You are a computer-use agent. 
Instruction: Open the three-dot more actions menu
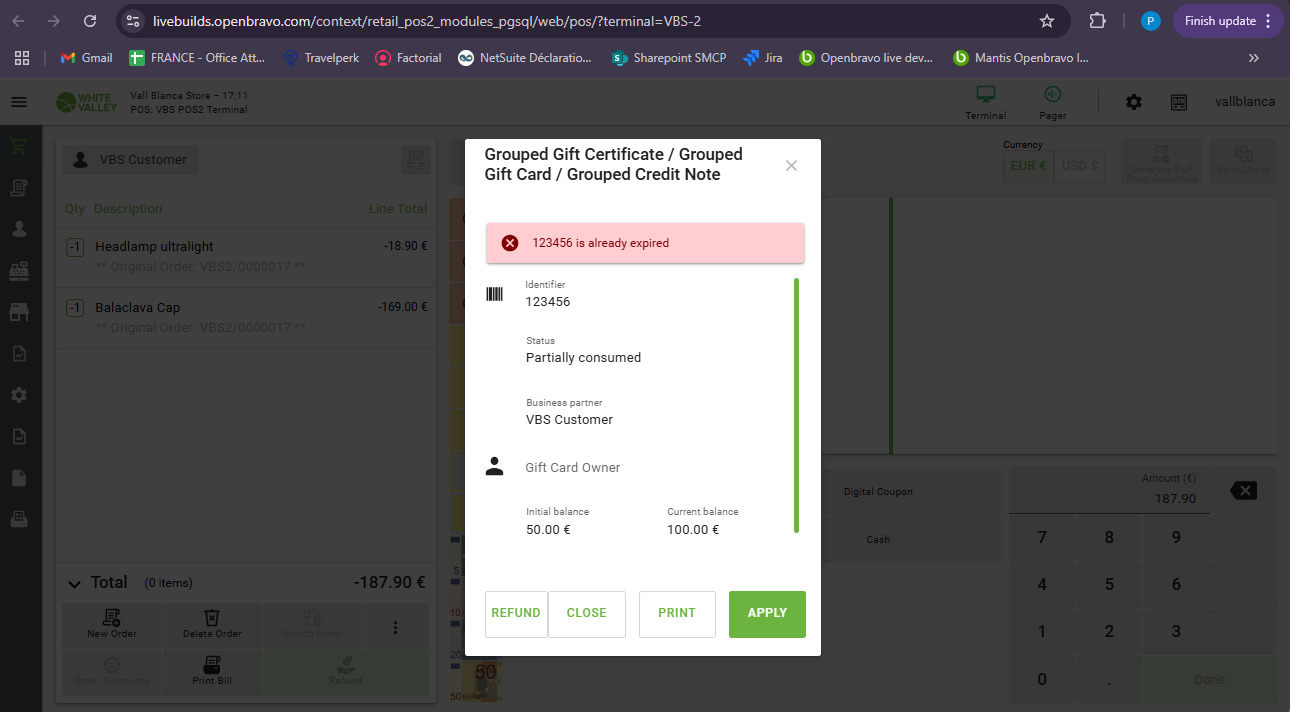click(395, 627)
